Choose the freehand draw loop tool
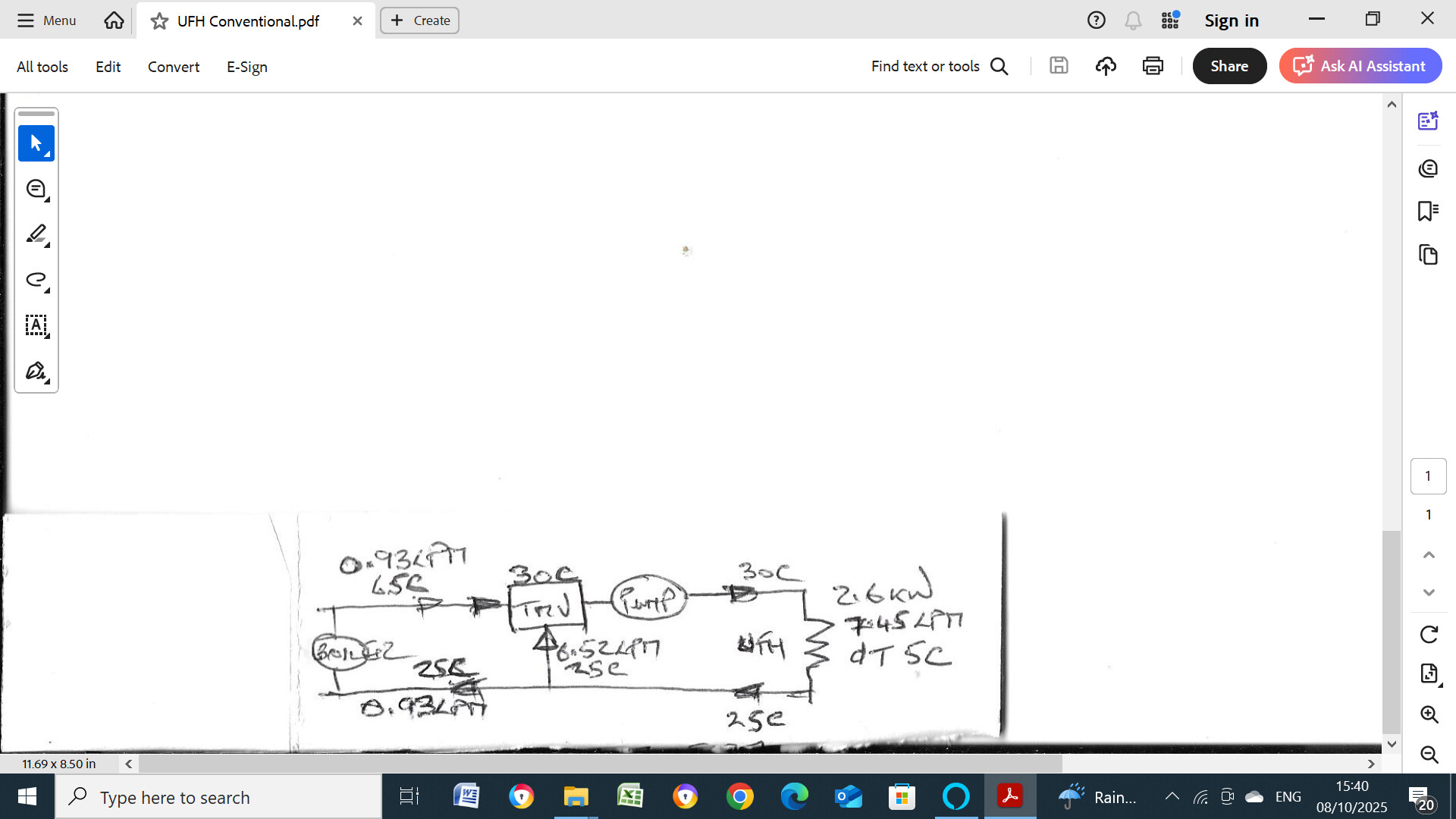The width and height of the screenshot is (1456, 819). tap(36, 280)
